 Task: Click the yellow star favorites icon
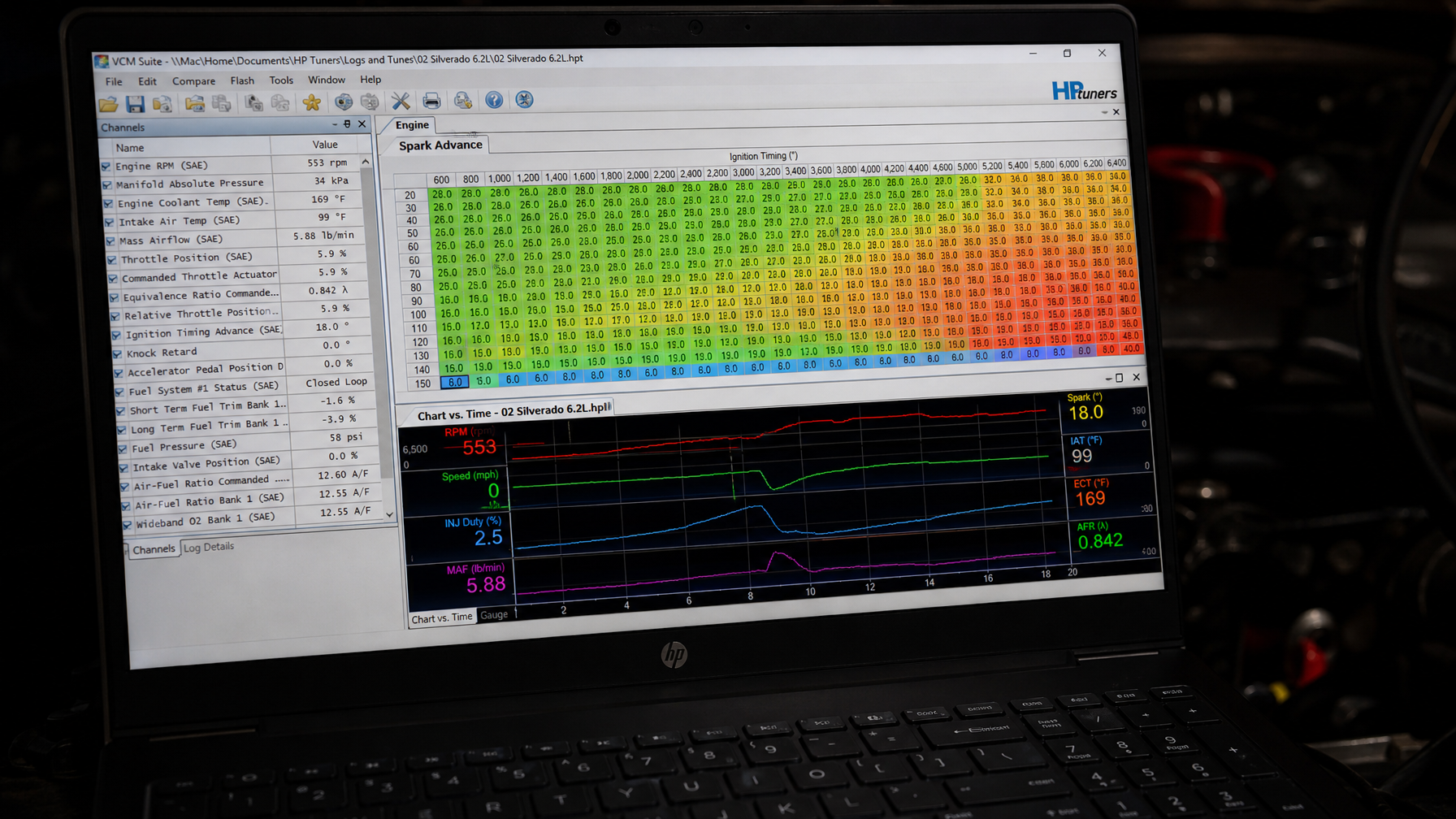[311, 102]
